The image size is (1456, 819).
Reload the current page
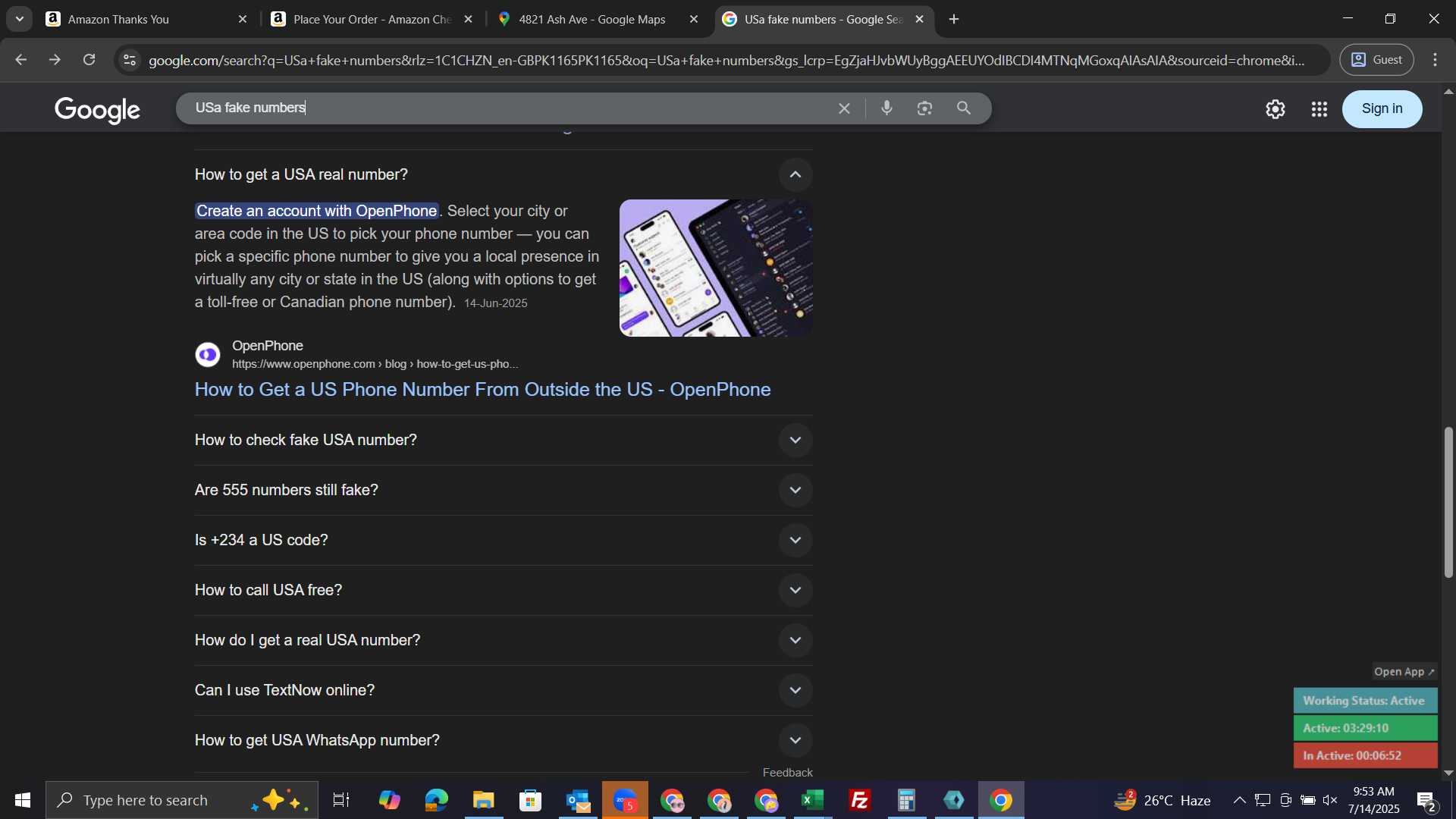[89, 60]
